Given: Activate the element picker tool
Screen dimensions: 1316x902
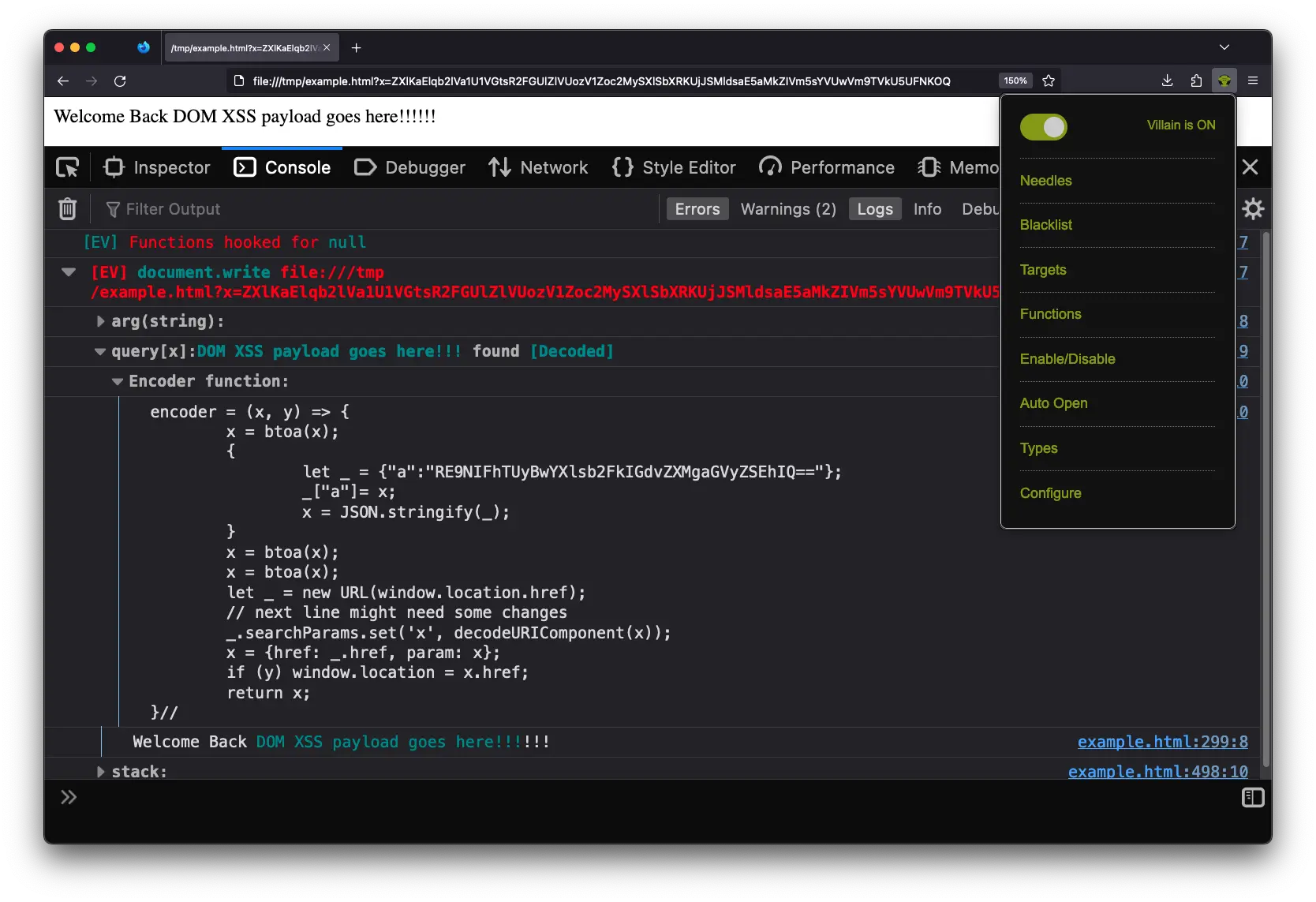Looking at the screenshot, I should click(x=68, y=167).
